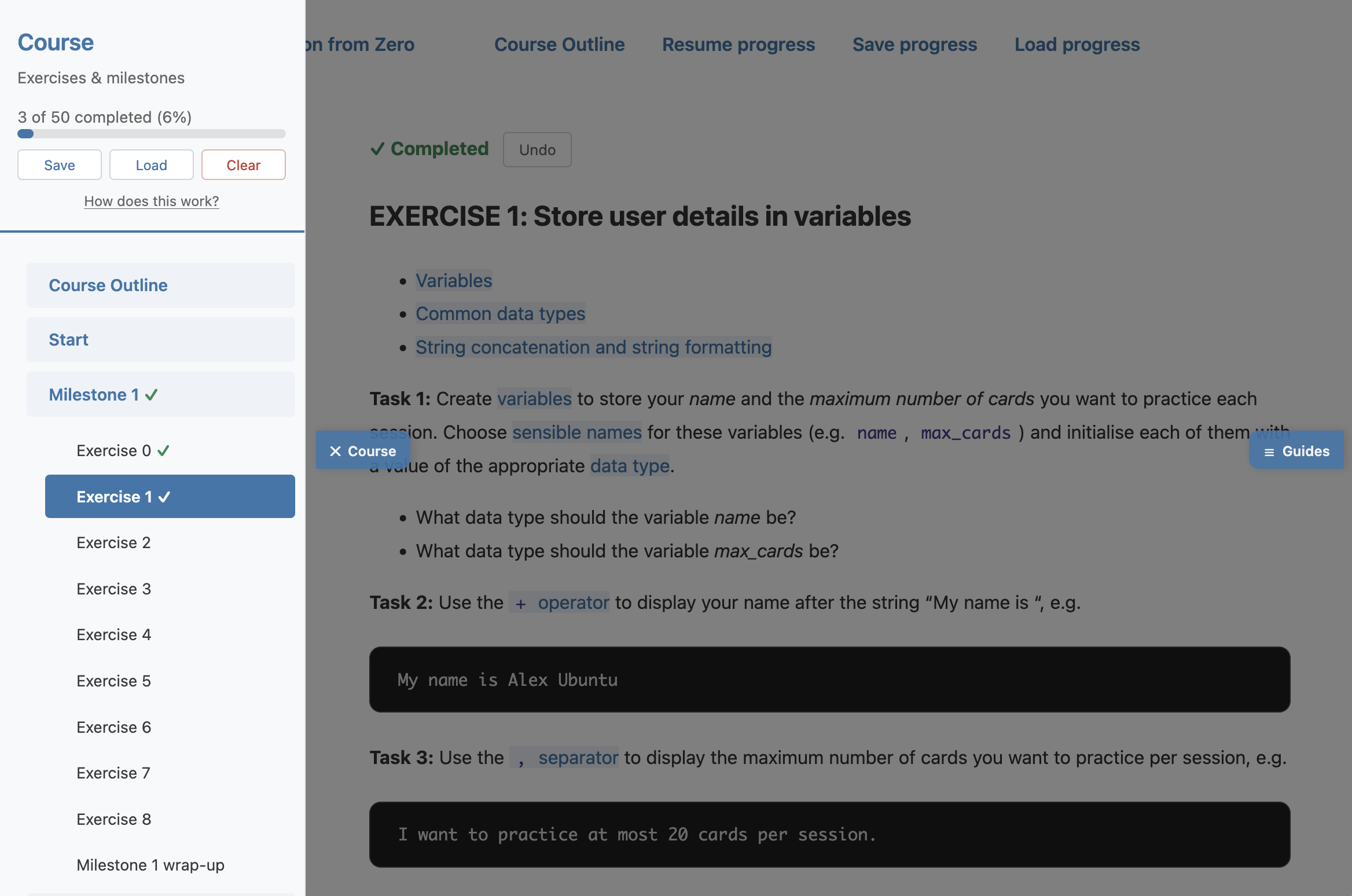Open the Common data types link

501,314
